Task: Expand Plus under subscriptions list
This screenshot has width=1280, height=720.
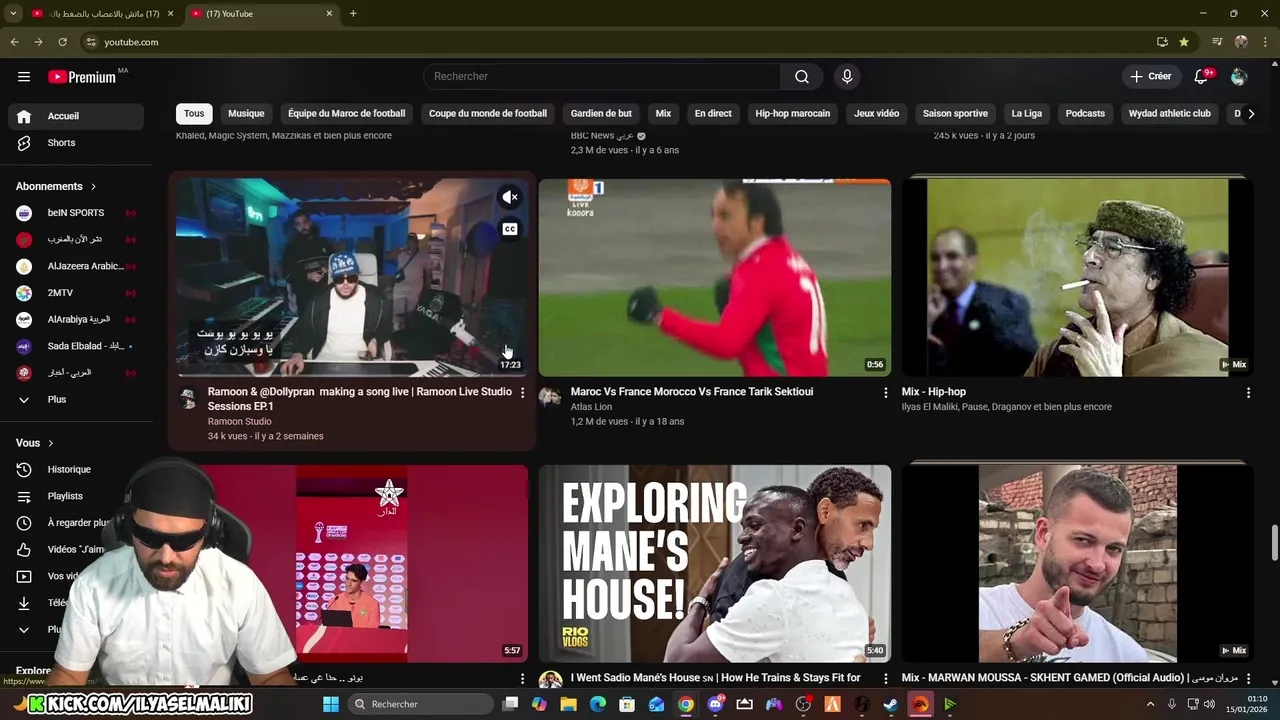Action: pos(76,399)
